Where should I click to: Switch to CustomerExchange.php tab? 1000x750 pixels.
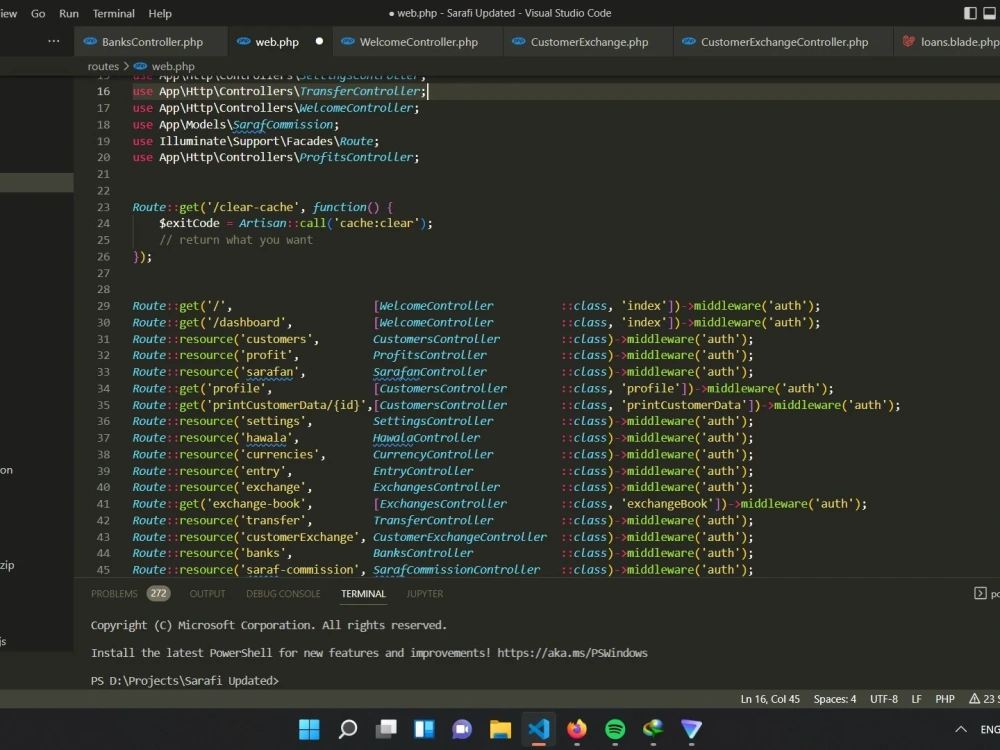coord(589,42)
